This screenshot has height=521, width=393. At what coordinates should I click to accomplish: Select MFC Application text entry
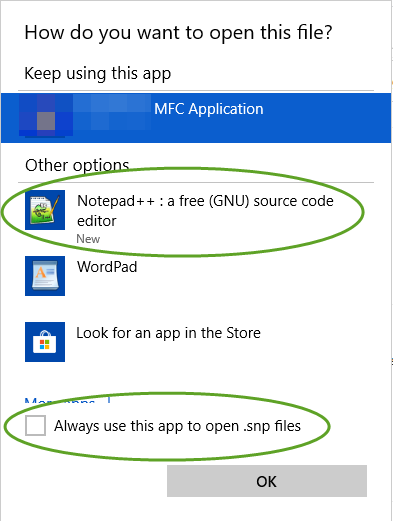(209, 109)
